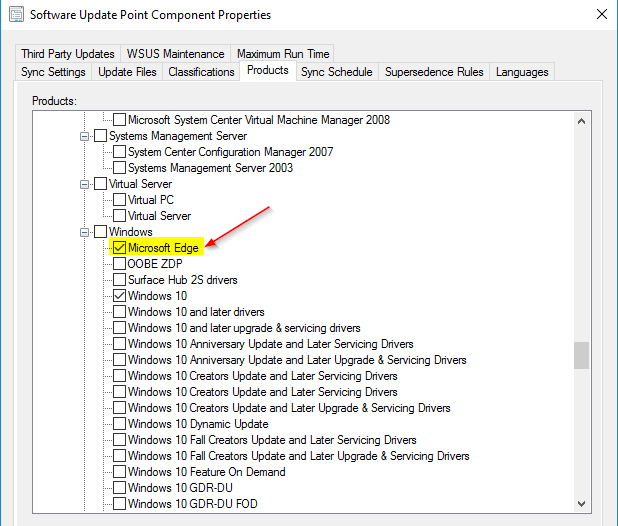618x526 pixels.
Task: Select the Windows 10 Dynamic Update label
Action: point(198,424)
